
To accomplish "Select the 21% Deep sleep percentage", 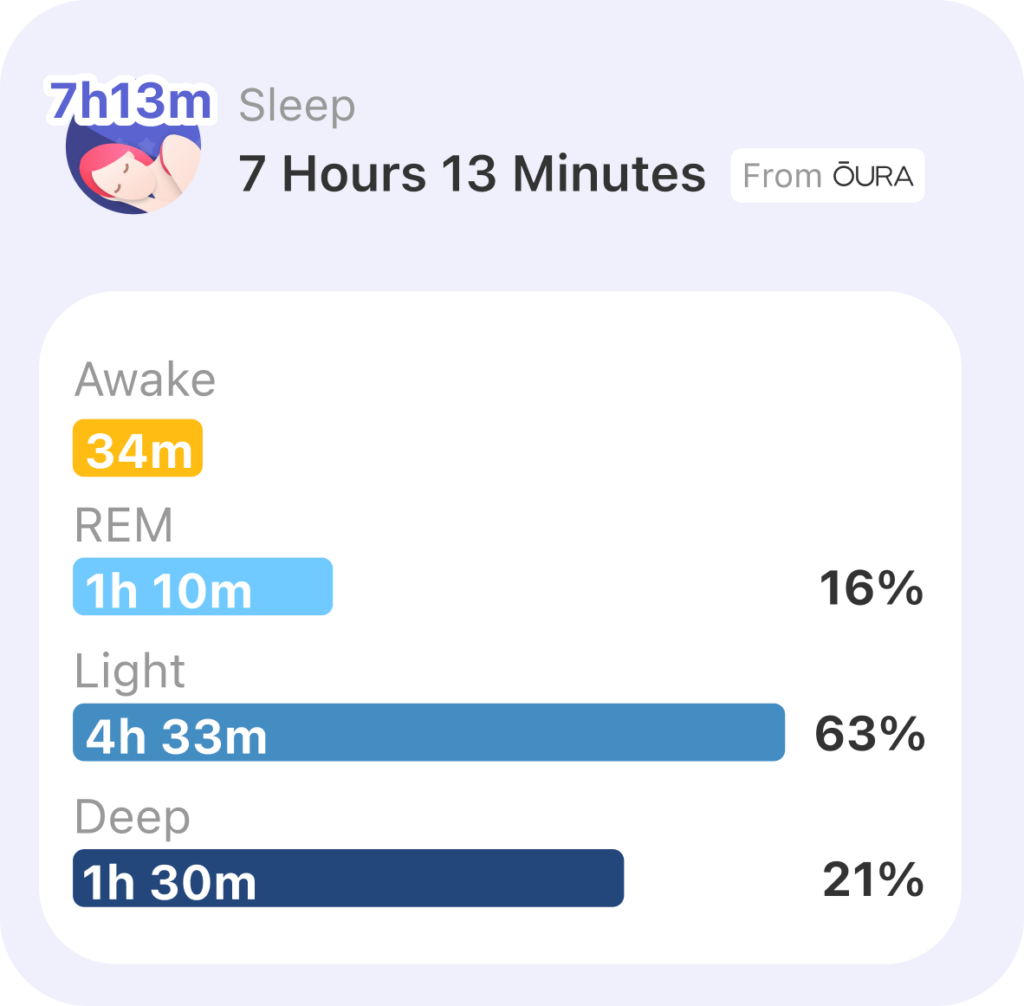I will [x=873, y=879].
